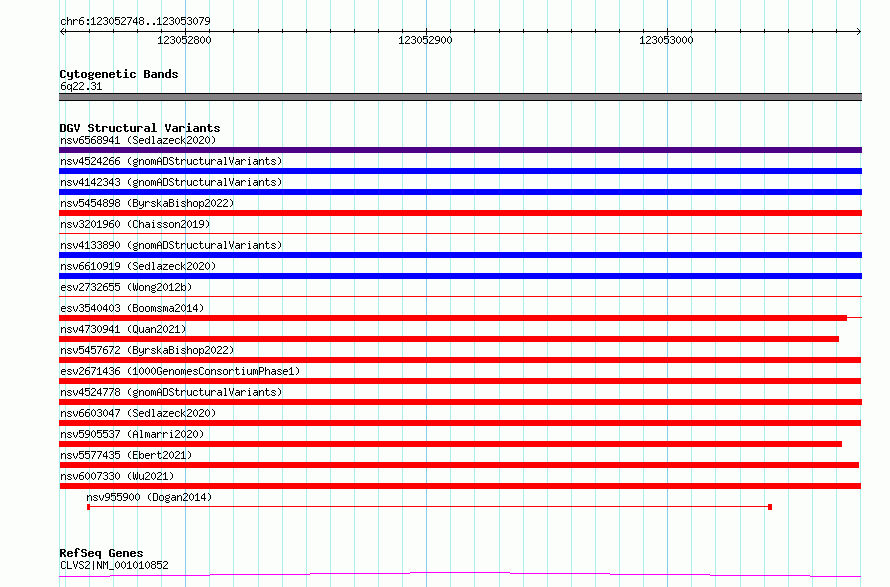Click the right arrow of the ruler
890x587 pixels.
click(859, 32)
